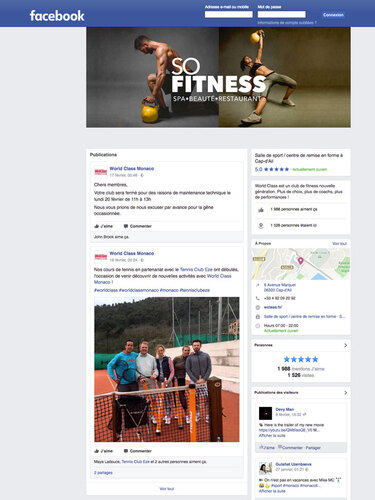Viewport: 375px width, 500px height.
Task: Click the five-star rating under Personnes
Action: pyautogui.click(x=301, y=359)
